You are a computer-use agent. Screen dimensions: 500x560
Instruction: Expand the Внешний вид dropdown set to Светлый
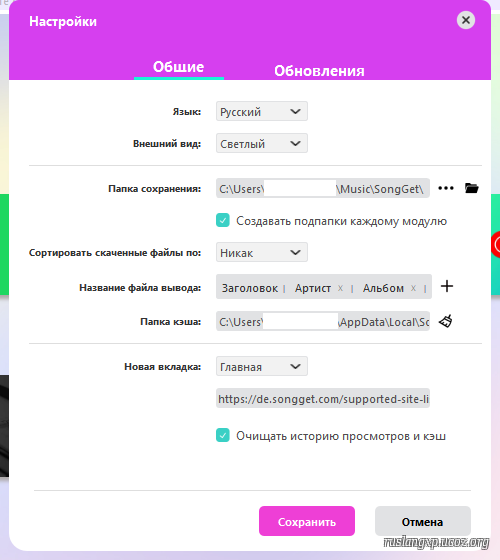coord(262,143)
